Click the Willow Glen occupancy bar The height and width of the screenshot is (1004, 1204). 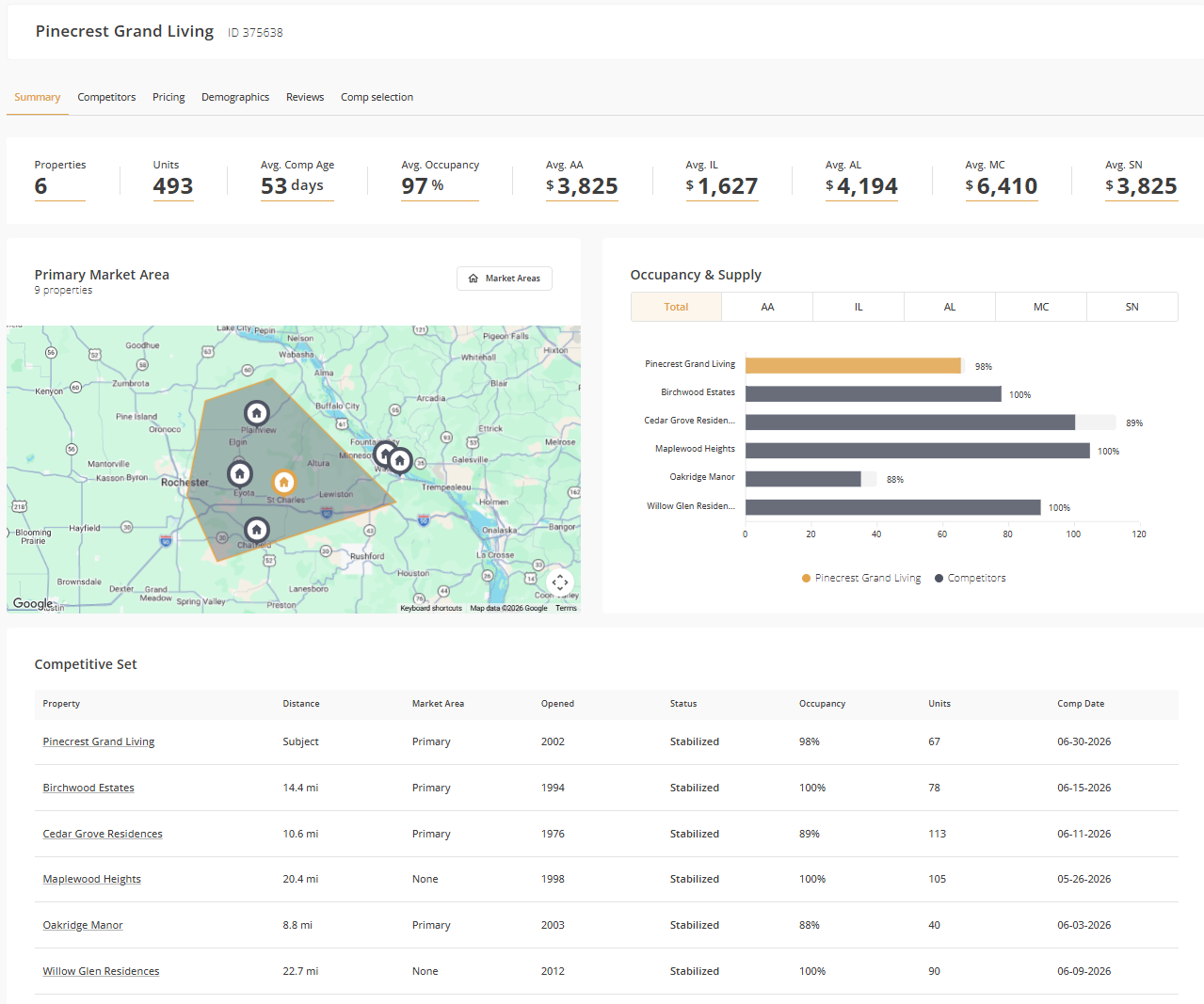[x=893, y=507]
